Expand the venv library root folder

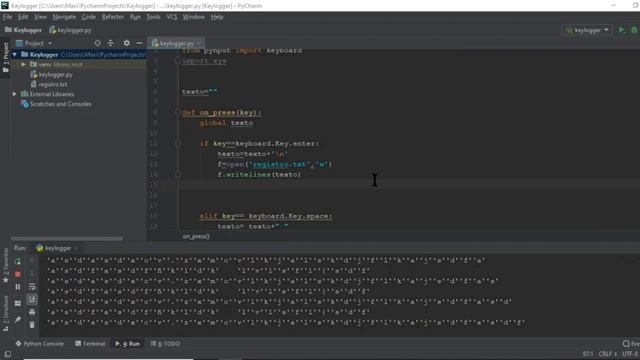(23, 64)
